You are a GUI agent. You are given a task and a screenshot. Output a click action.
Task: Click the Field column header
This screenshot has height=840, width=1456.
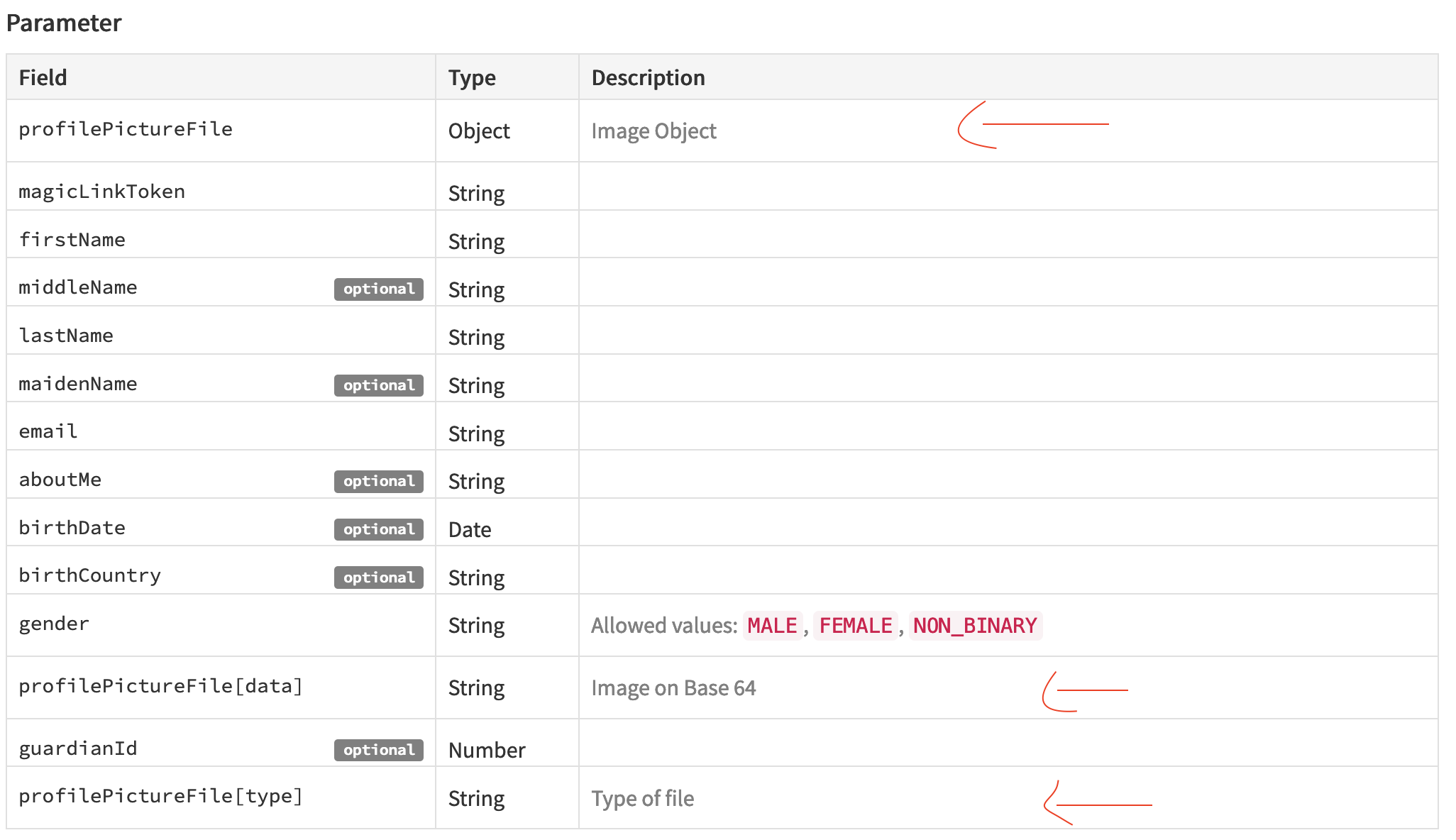[x=43, y=77]
